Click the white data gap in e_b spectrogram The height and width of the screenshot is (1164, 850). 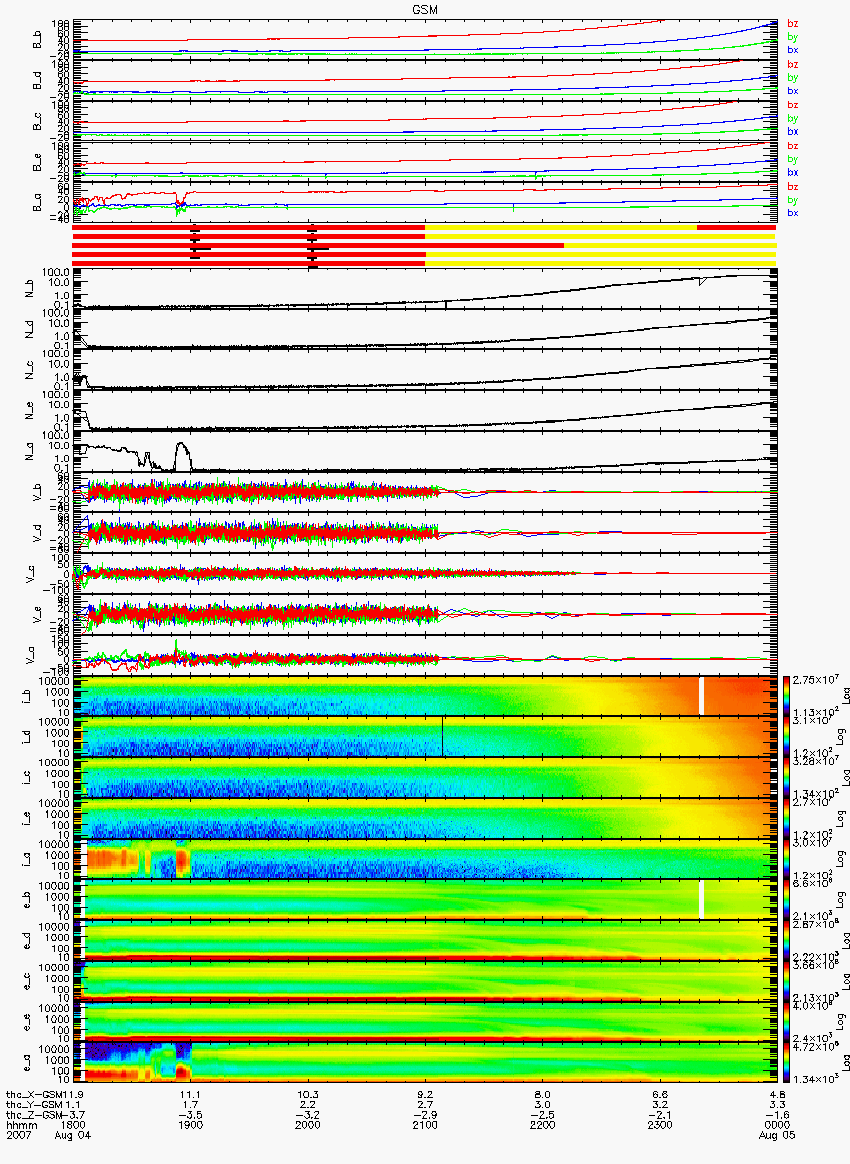click(701, 899)
